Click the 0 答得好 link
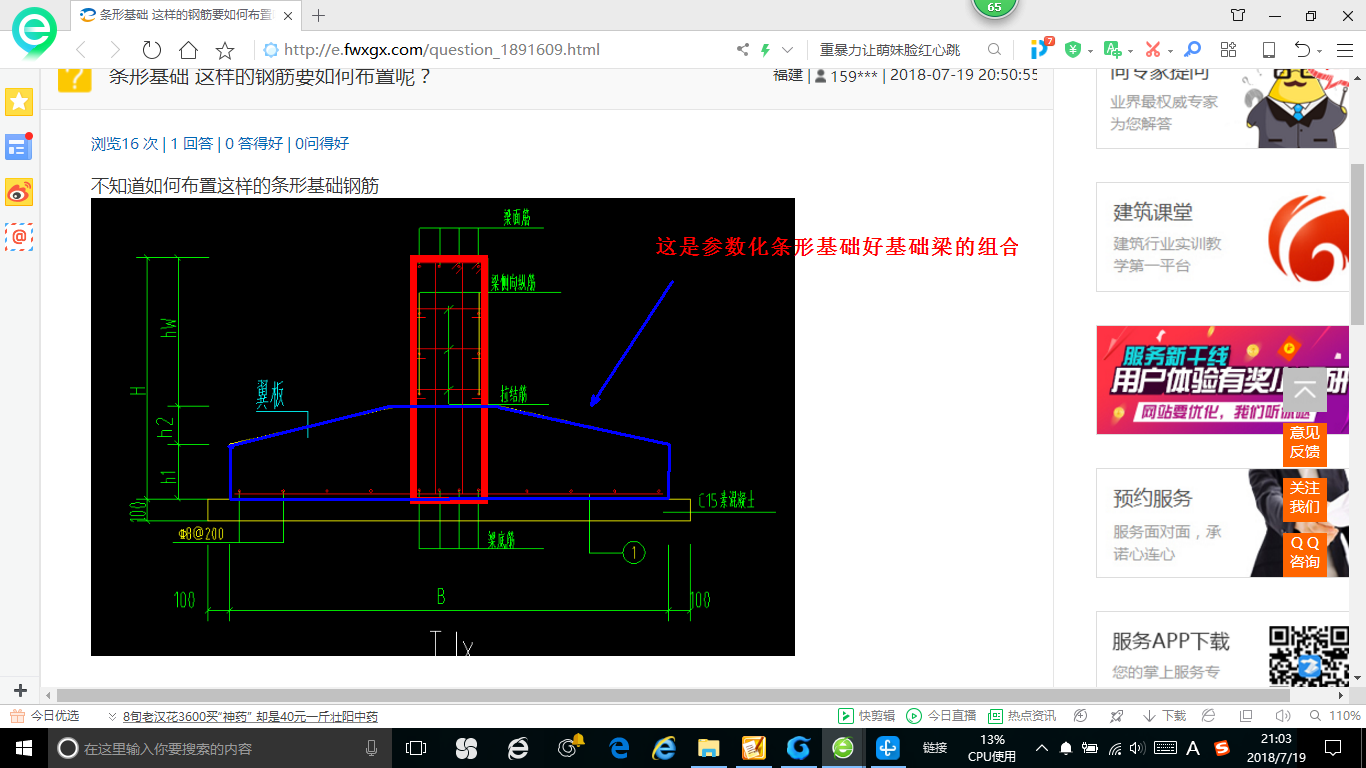 [254, 143]
